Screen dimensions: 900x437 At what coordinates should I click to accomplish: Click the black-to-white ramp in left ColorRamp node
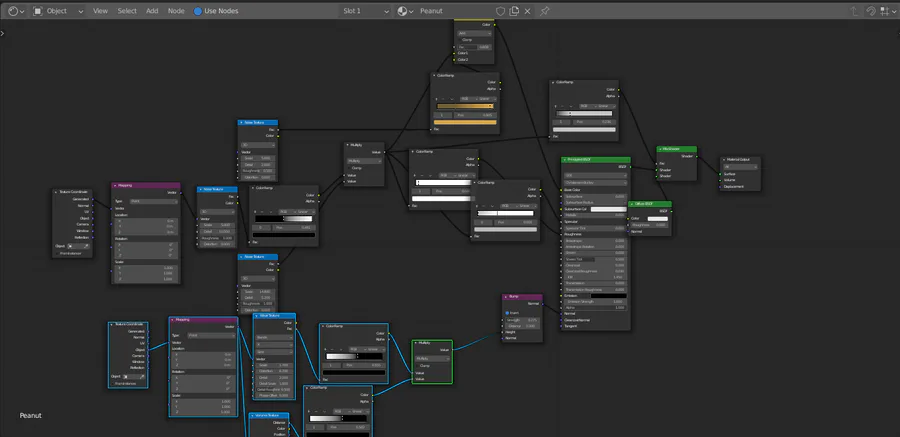click(283, 219)
